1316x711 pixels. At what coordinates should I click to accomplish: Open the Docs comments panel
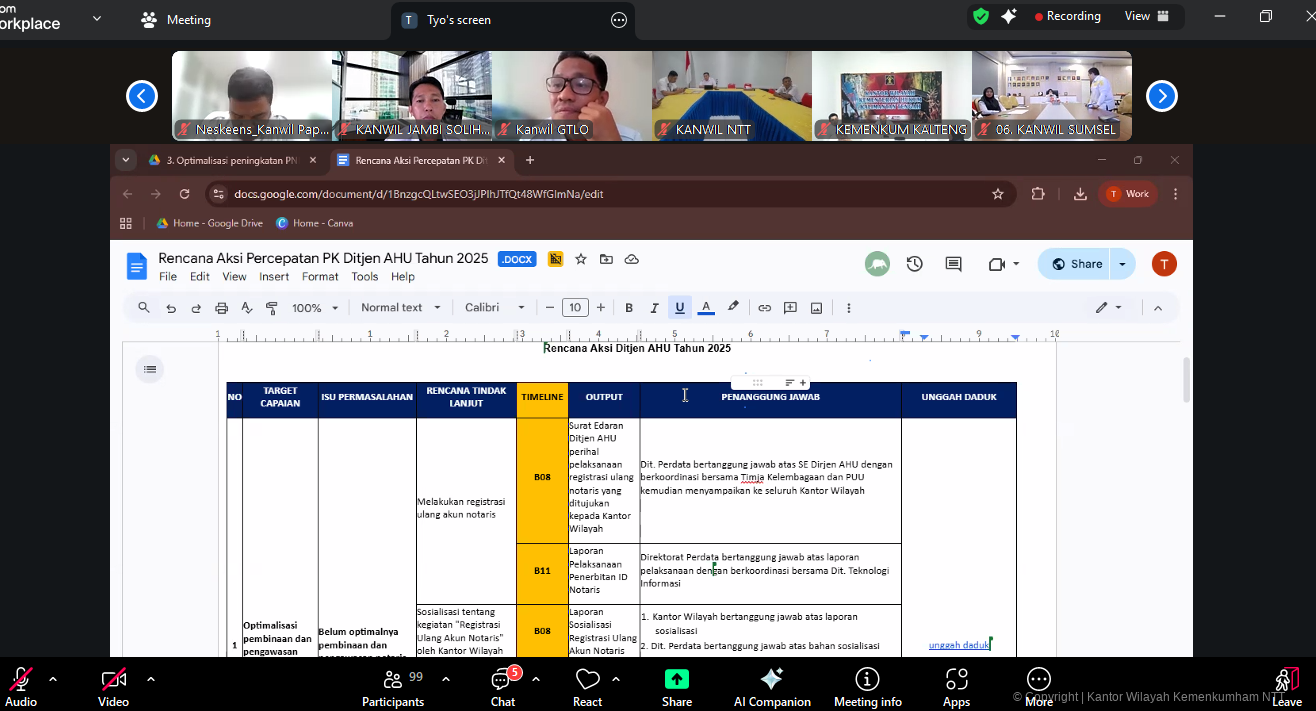[953, 264]
